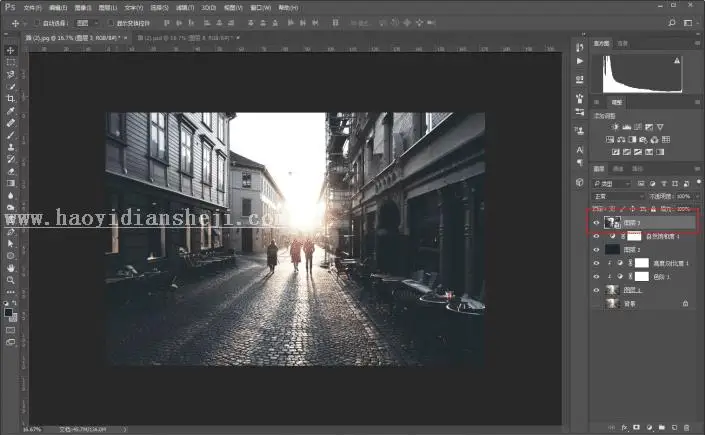Select the Clone Stamp tool

(x=10, y=147)
